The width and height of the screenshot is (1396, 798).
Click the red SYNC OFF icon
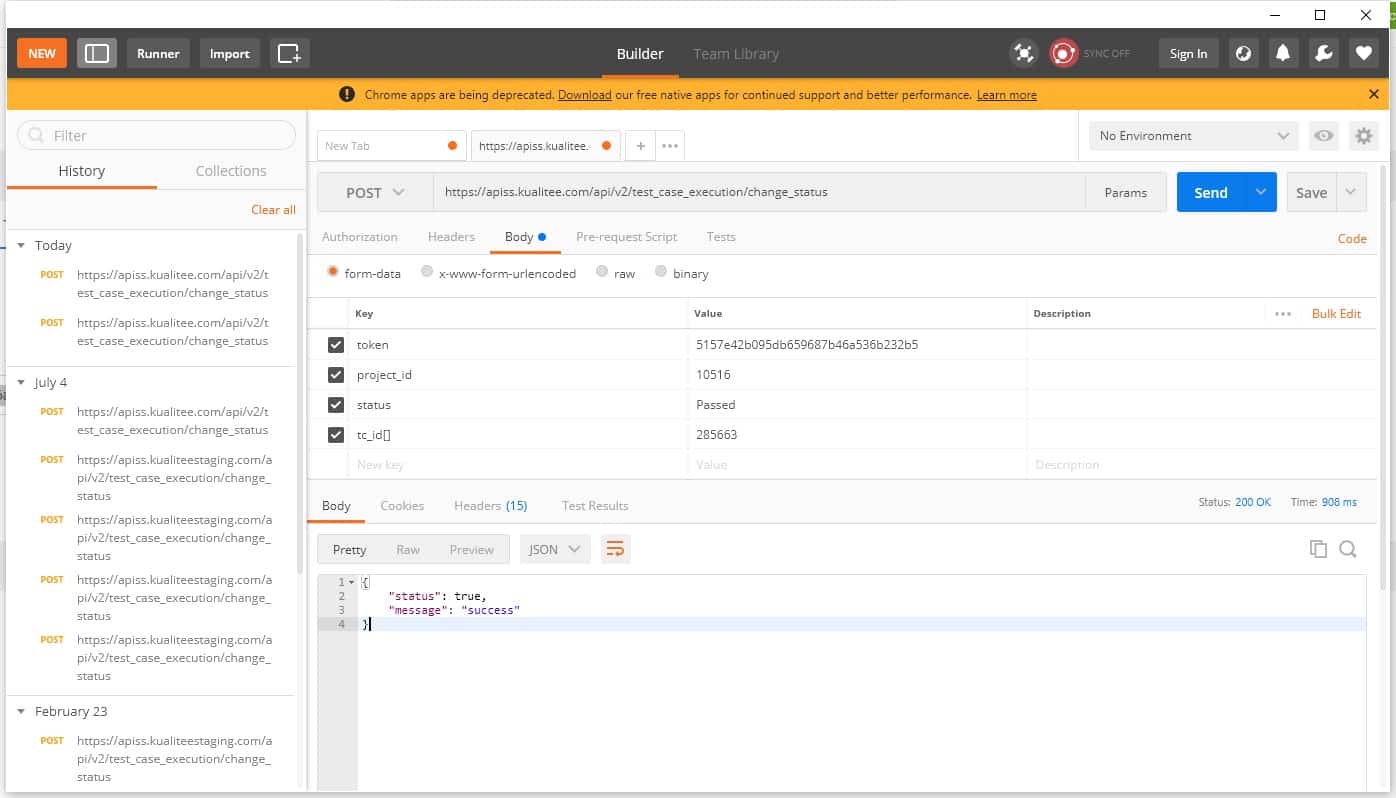(1063, 53)
